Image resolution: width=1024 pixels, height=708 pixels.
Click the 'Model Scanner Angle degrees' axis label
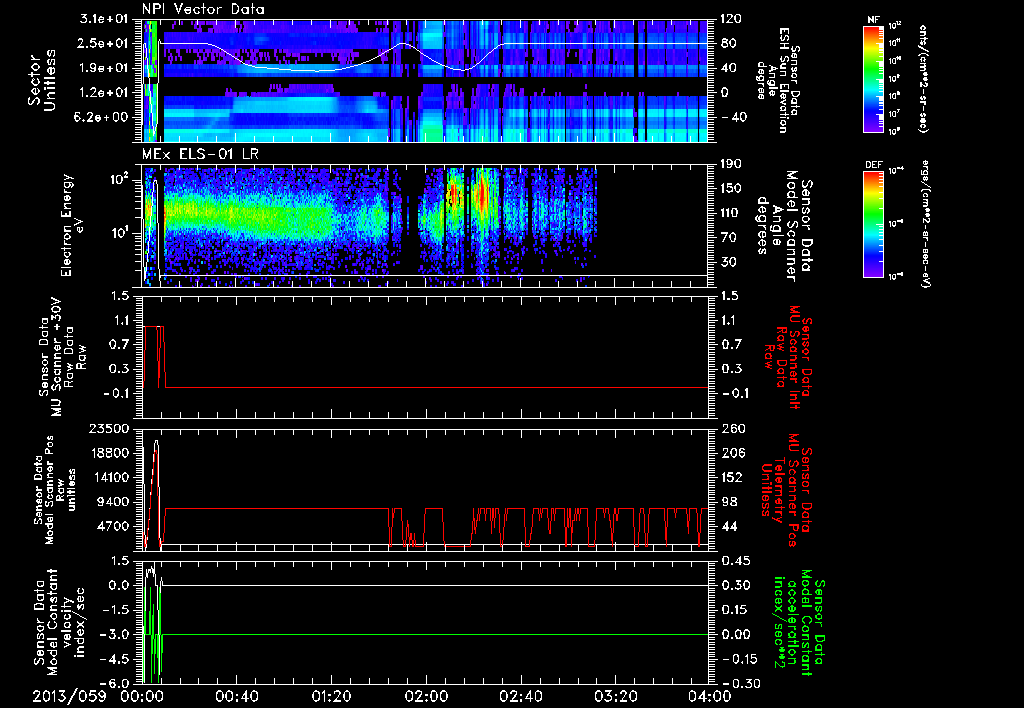784,225
